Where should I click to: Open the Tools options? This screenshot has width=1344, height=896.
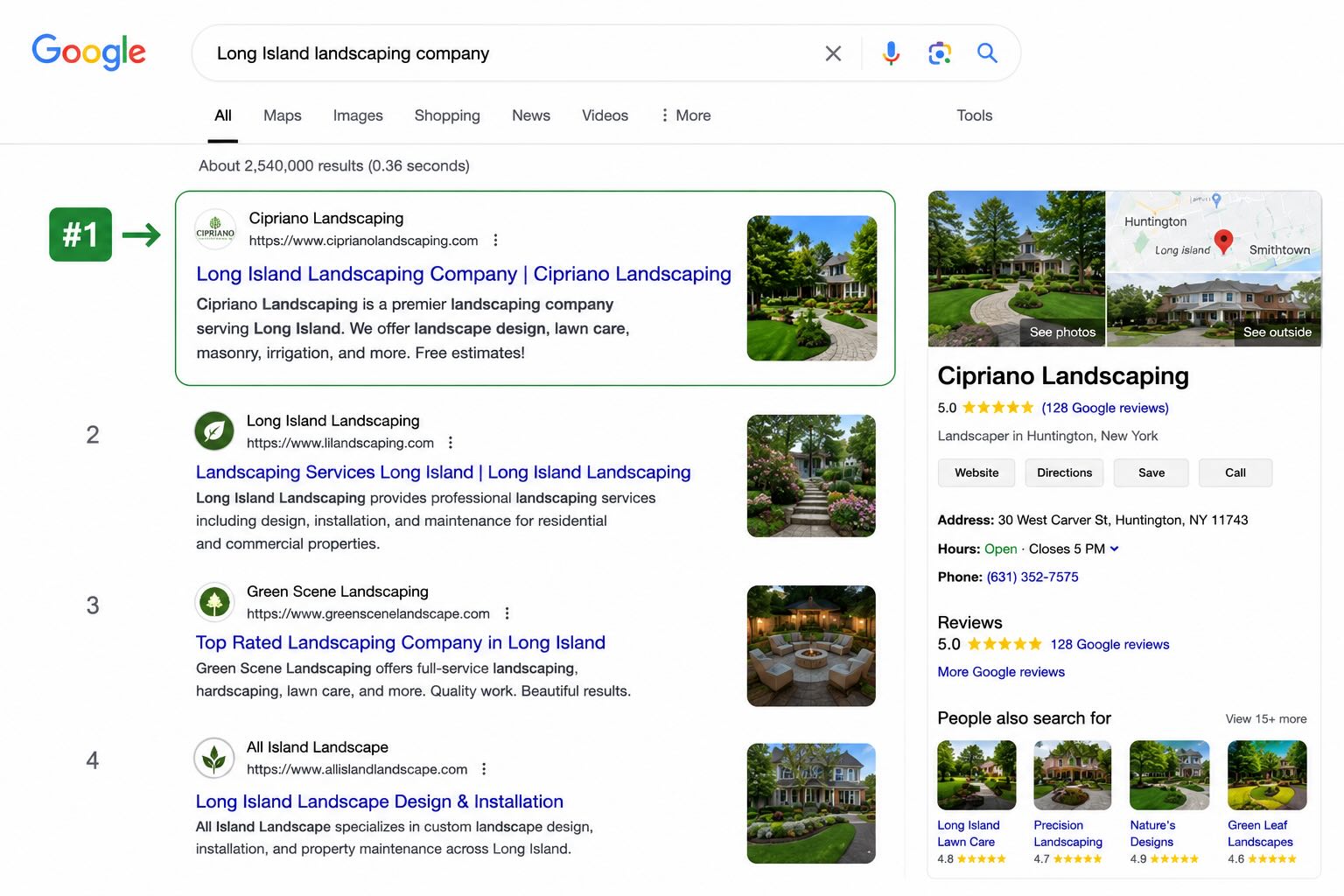pos(975,115)
